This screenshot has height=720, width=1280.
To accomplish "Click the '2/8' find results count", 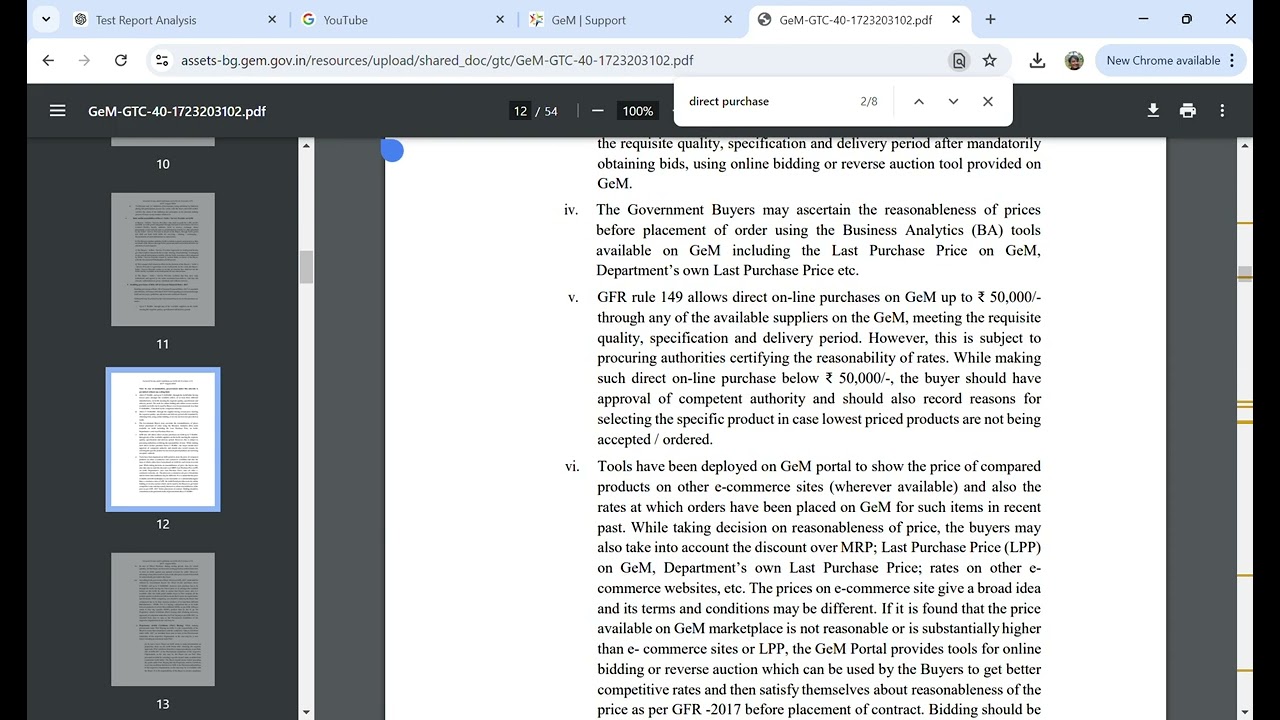I will click(x=868, y=101).
